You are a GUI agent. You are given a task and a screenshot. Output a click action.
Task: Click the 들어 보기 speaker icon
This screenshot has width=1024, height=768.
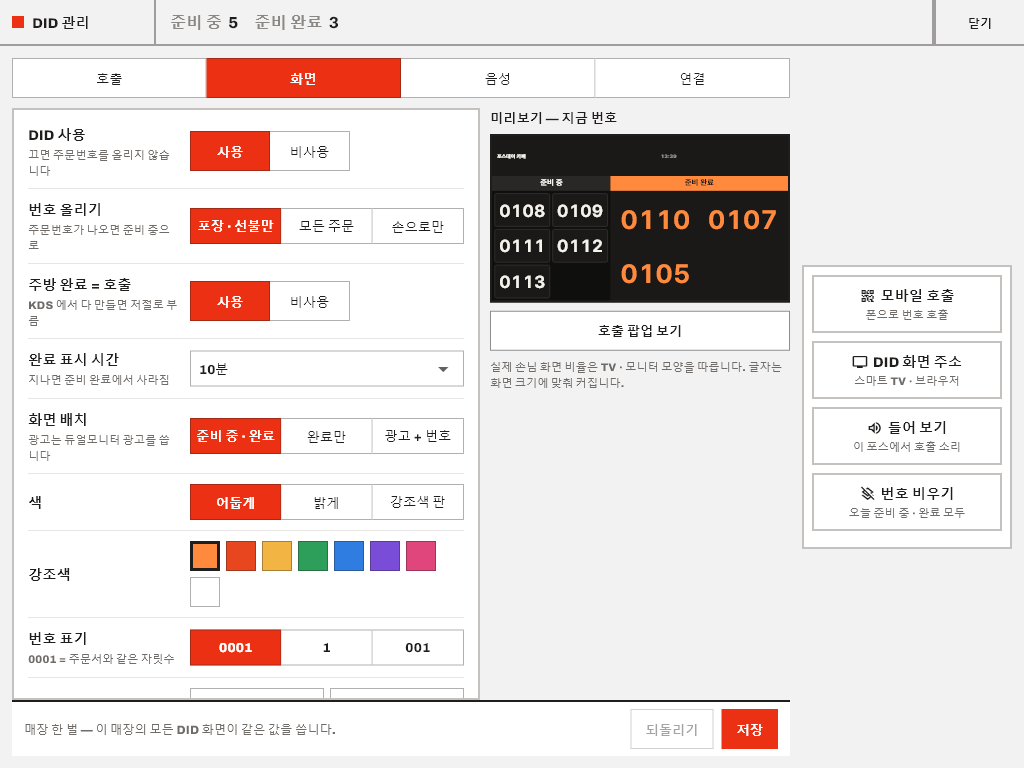coord(874,428)
